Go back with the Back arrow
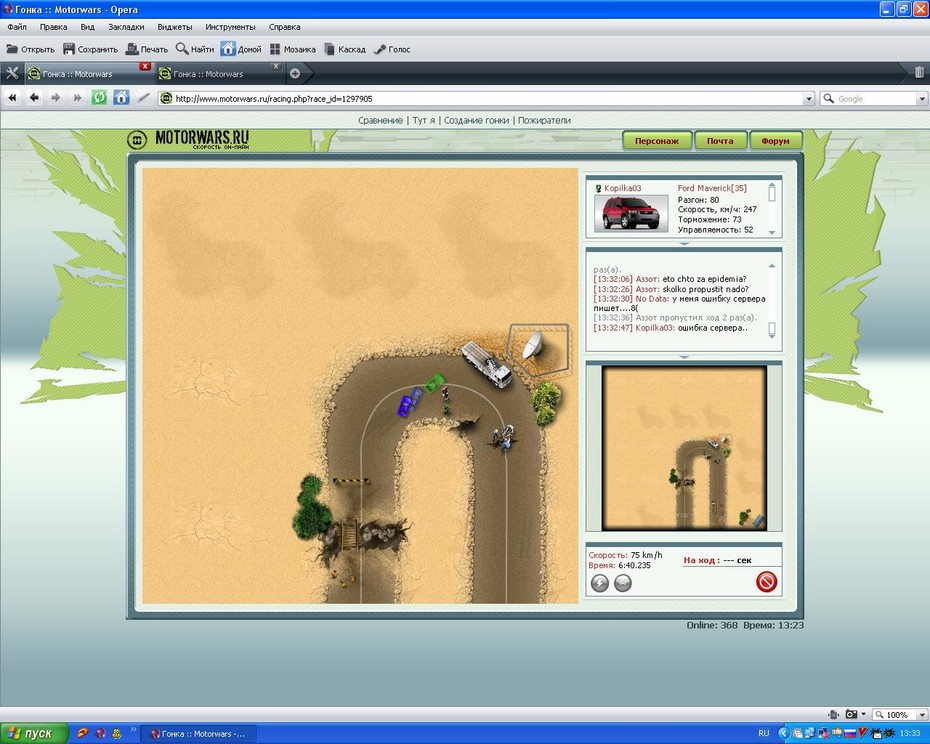Viewport: 930px width, 744px height. 34,98
